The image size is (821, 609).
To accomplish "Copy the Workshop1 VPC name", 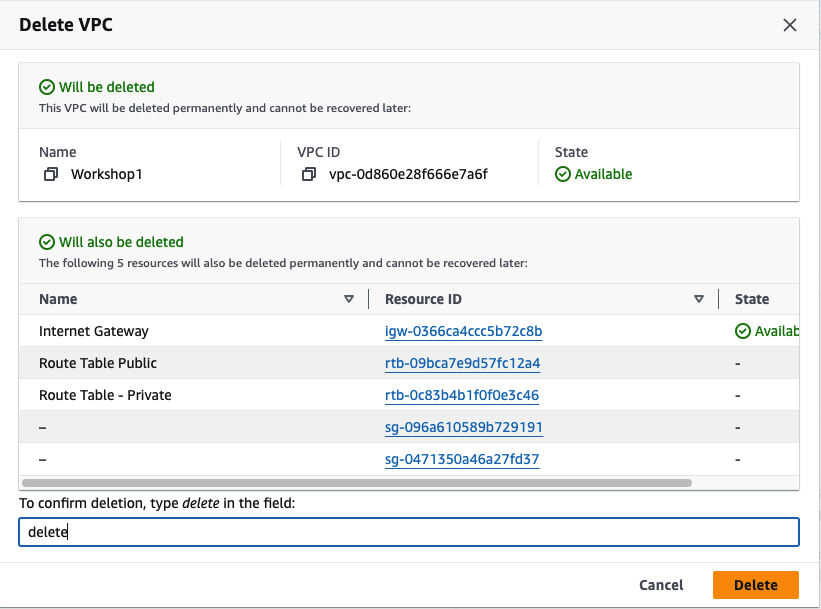I will 51,174.
